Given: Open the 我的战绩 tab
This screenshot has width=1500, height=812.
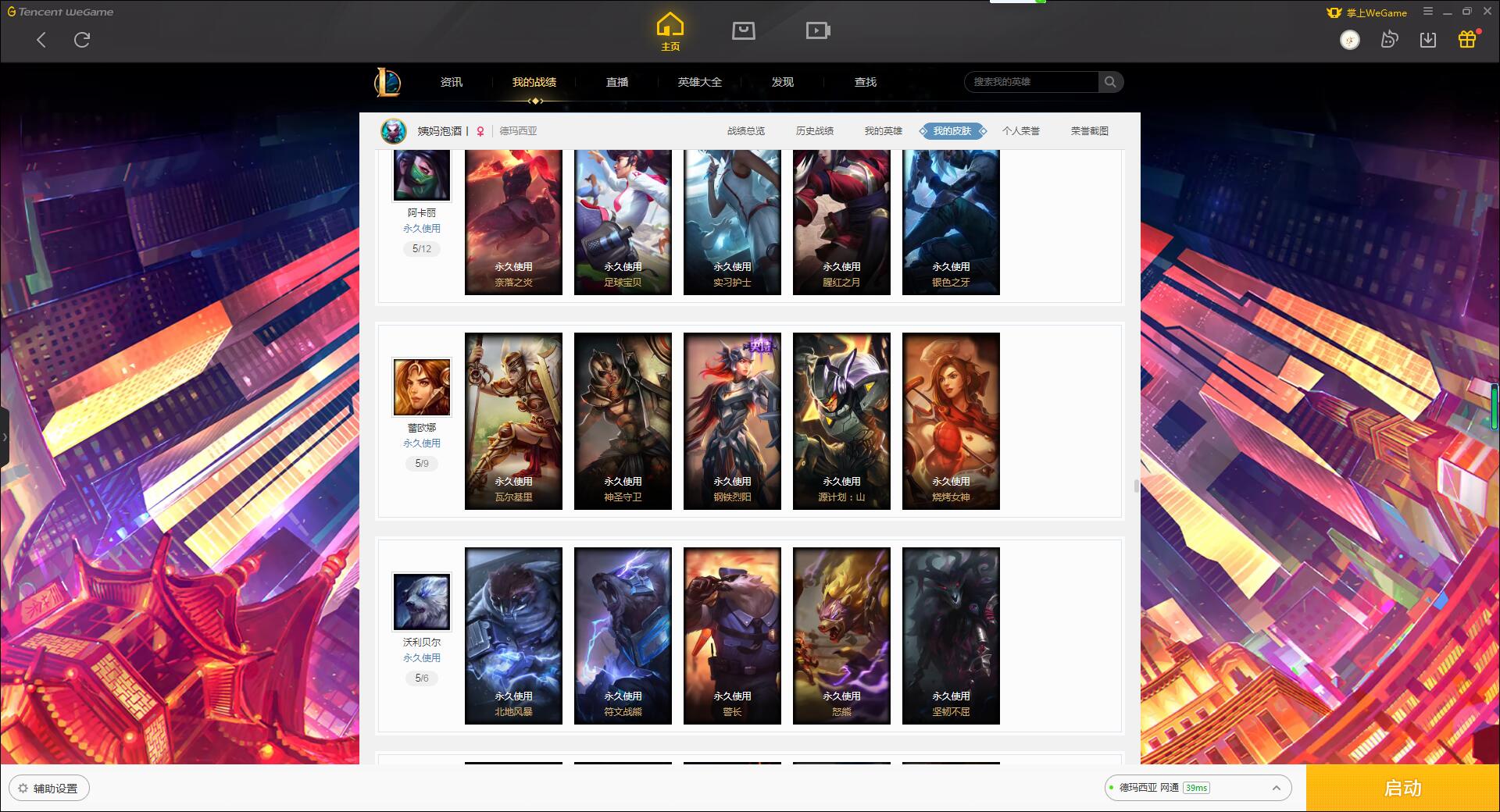Looking at the screenshot, I should (x=534, y=82).
